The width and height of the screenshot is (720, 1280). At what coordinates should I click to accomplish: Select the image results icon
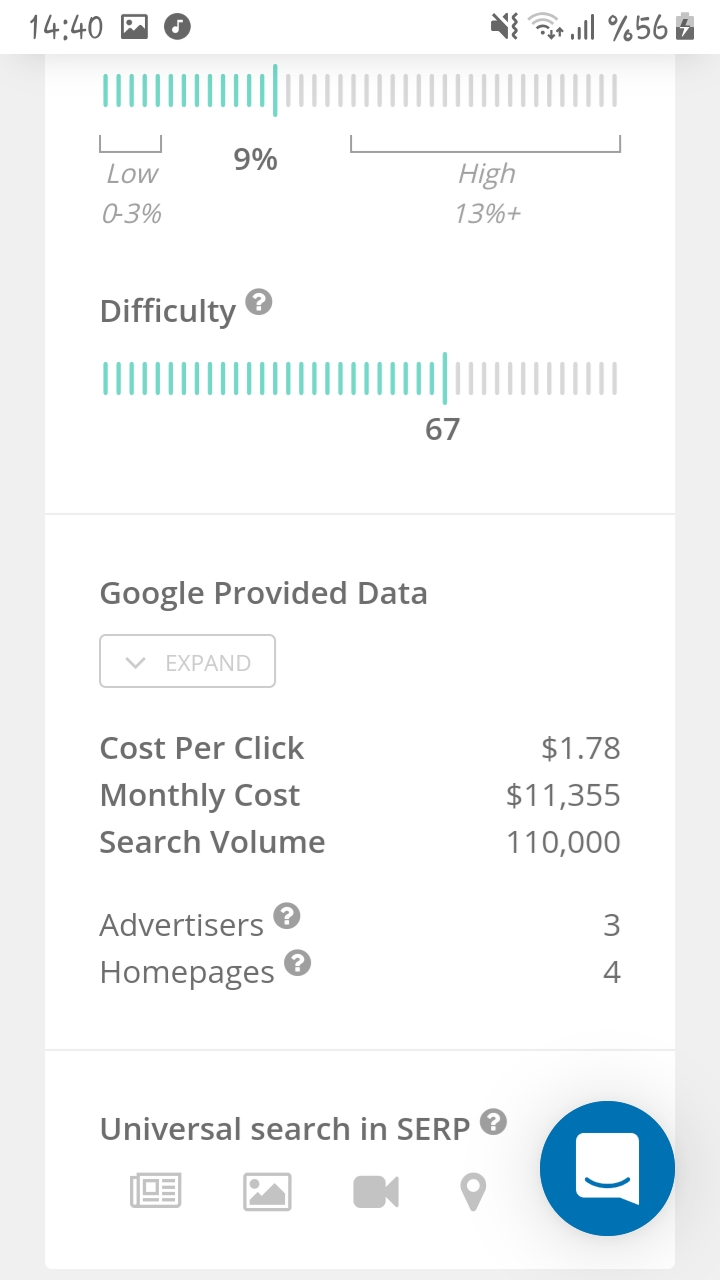[x=267, y=1192]
